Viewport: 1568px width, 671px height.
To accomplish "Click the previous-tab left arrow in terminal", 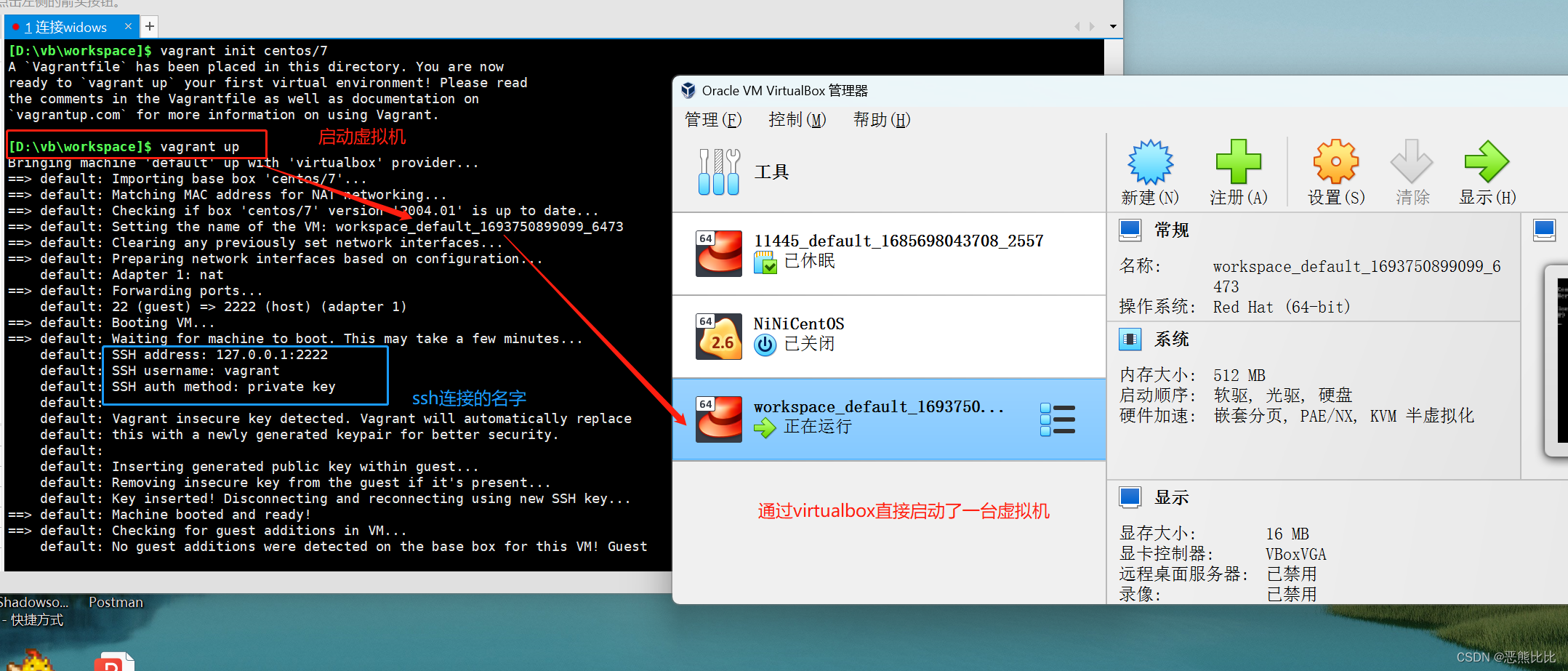I will pos(1077,27).
